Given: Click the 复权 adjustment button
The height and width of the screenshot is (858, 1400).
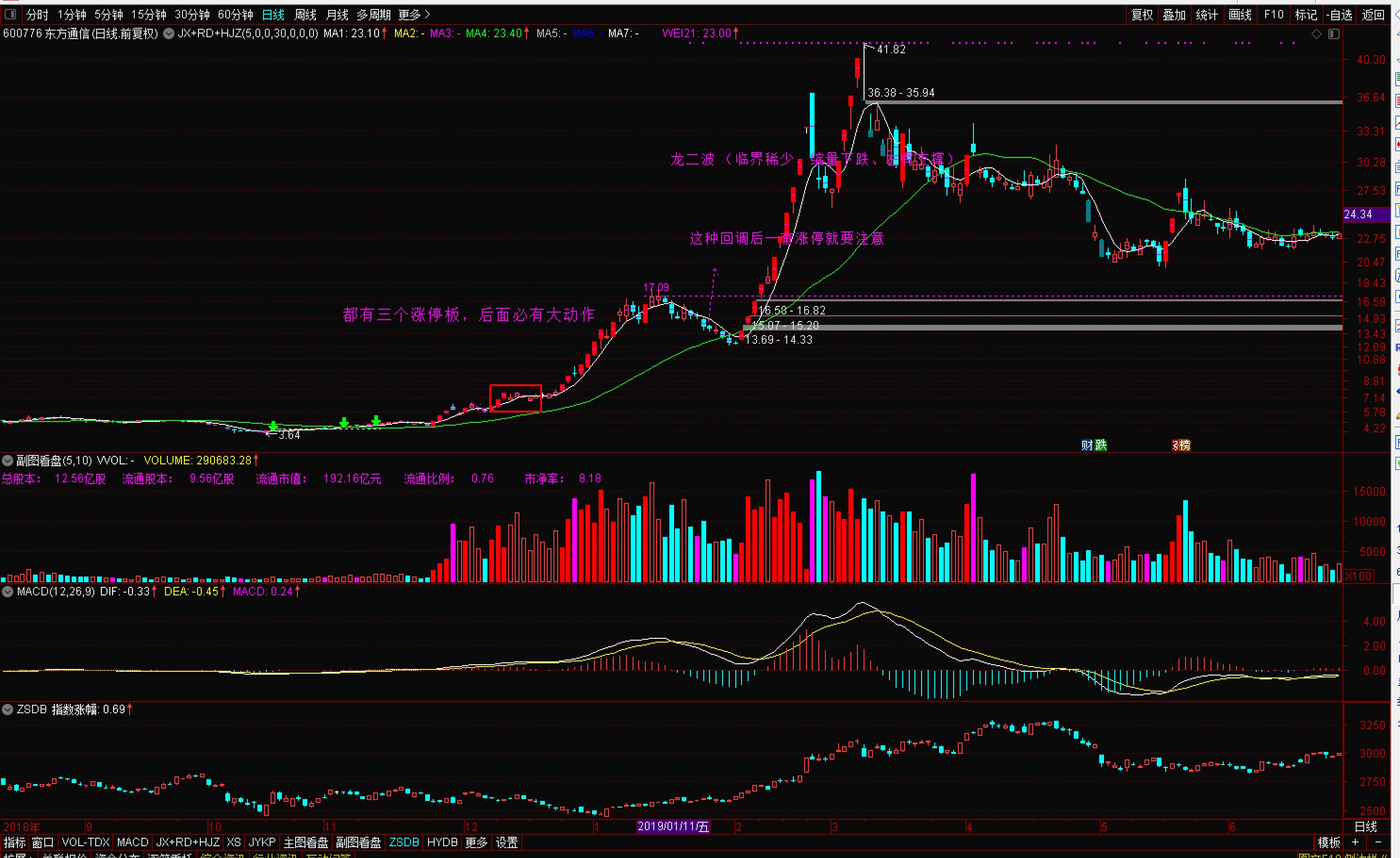Looking at the screenshot, I should [1142, 15].
